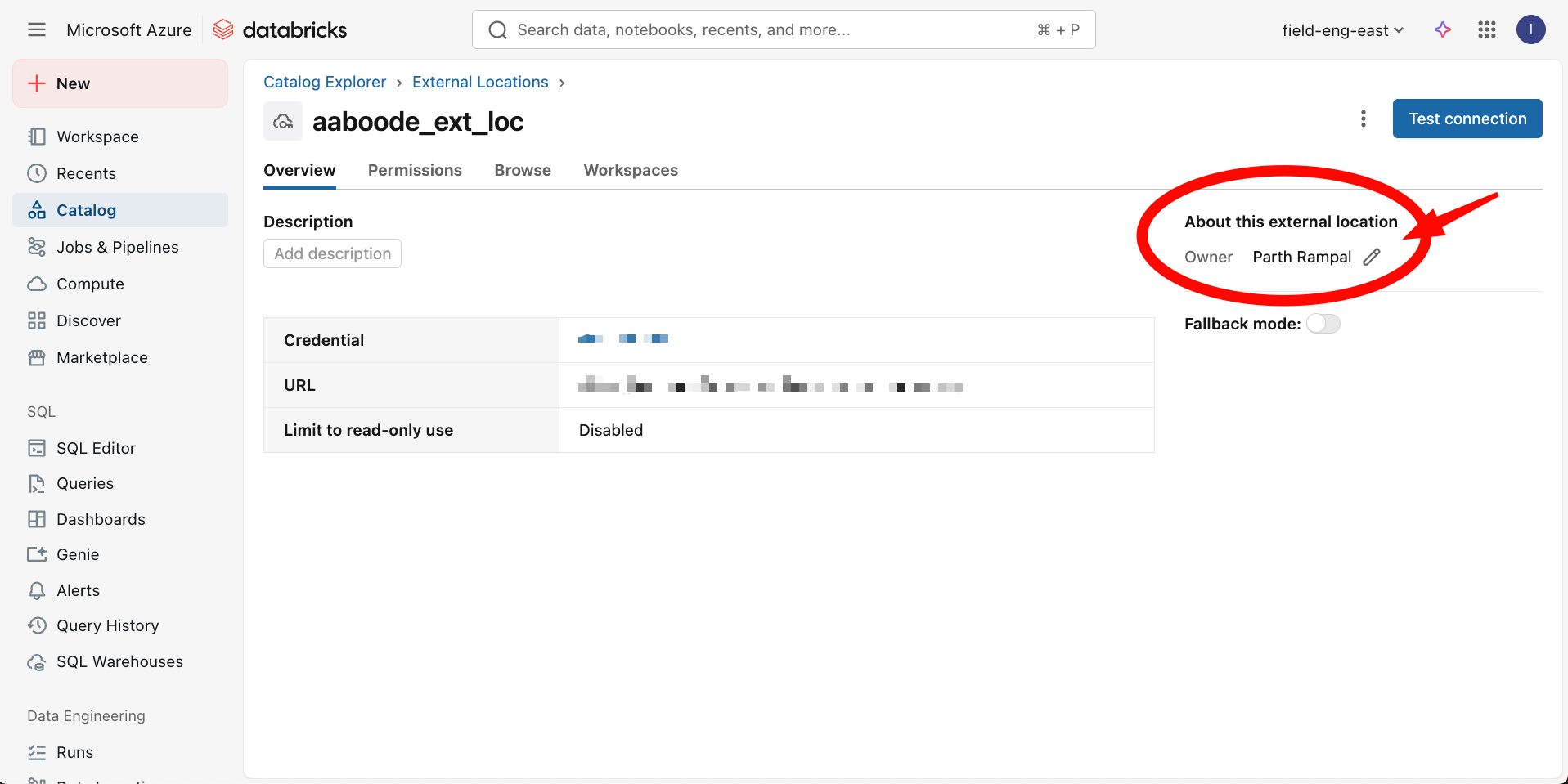The image size is (1568, 784).
Task: Click the External Locations breadcrumb link
Action: pos(480,82)
